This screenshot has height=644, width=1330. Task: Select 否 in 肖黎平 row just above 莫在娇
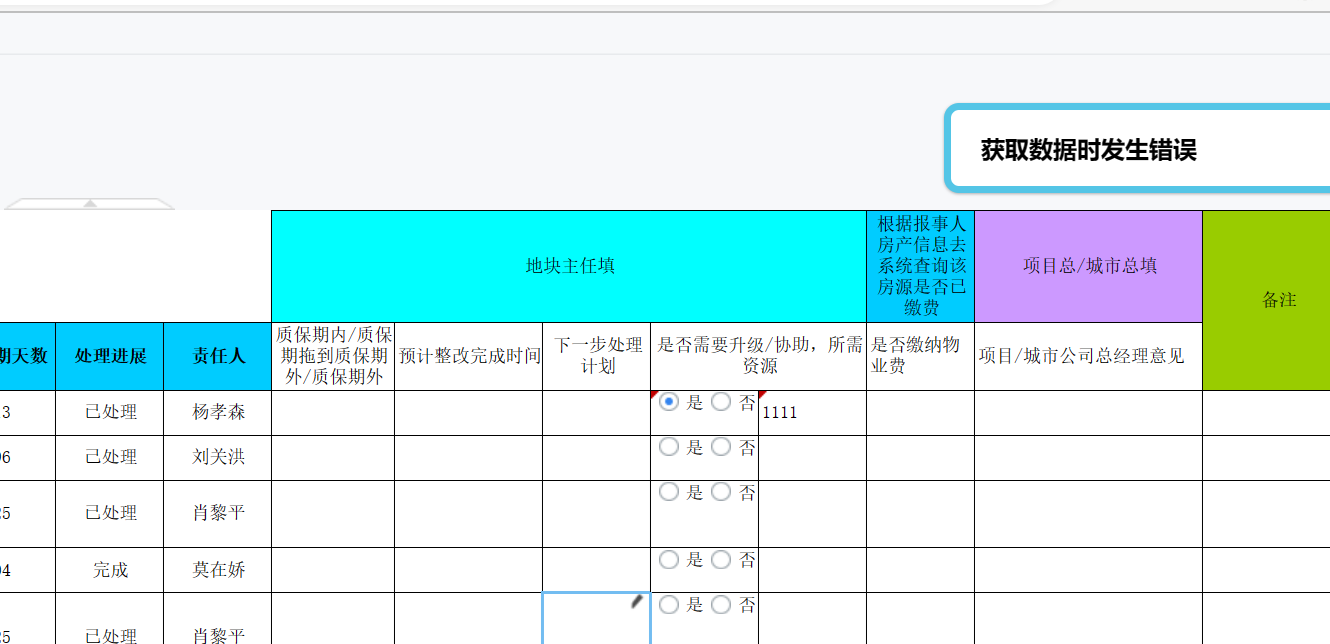(x=721, y=492)
